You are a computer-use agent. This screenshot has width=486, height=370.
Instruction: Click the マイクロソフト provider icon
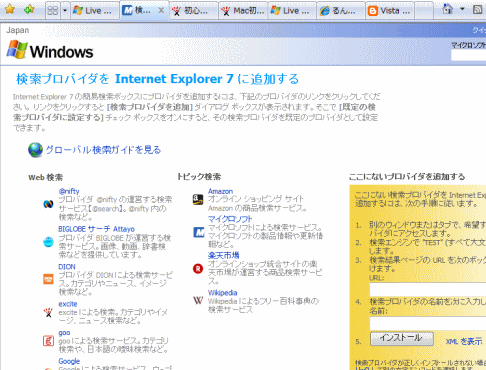pyautogui.click(x=199, y=232)
